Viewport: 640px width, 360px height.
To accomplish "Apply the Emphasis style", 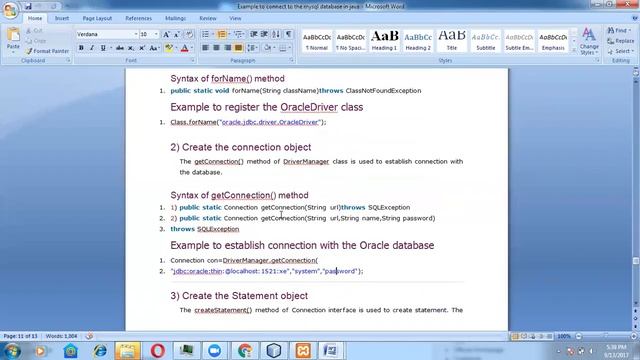I will [553, 41].
